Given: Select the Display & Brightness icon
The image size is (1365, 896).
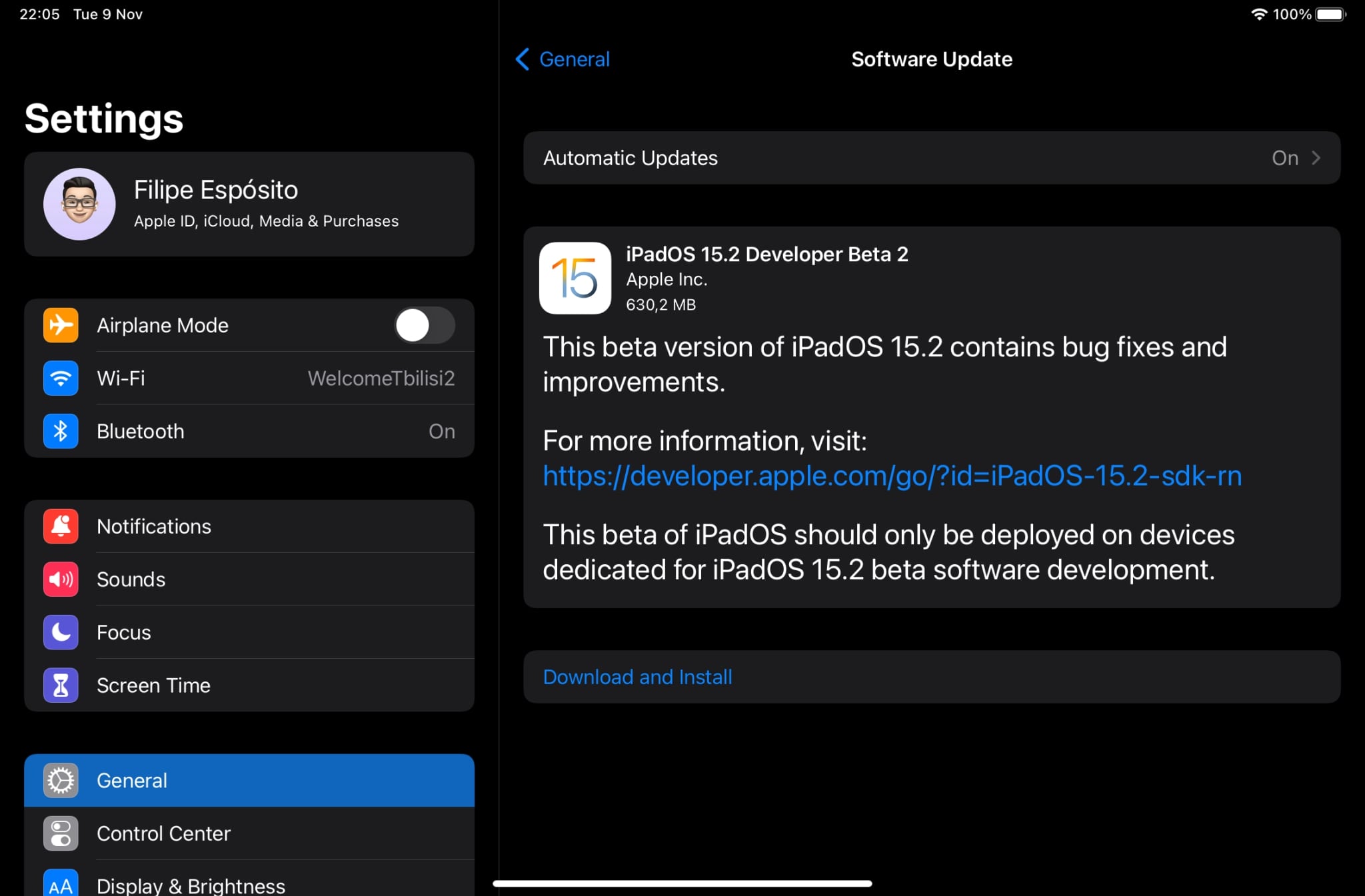Looking at the screenshot, I should (61, 885).
